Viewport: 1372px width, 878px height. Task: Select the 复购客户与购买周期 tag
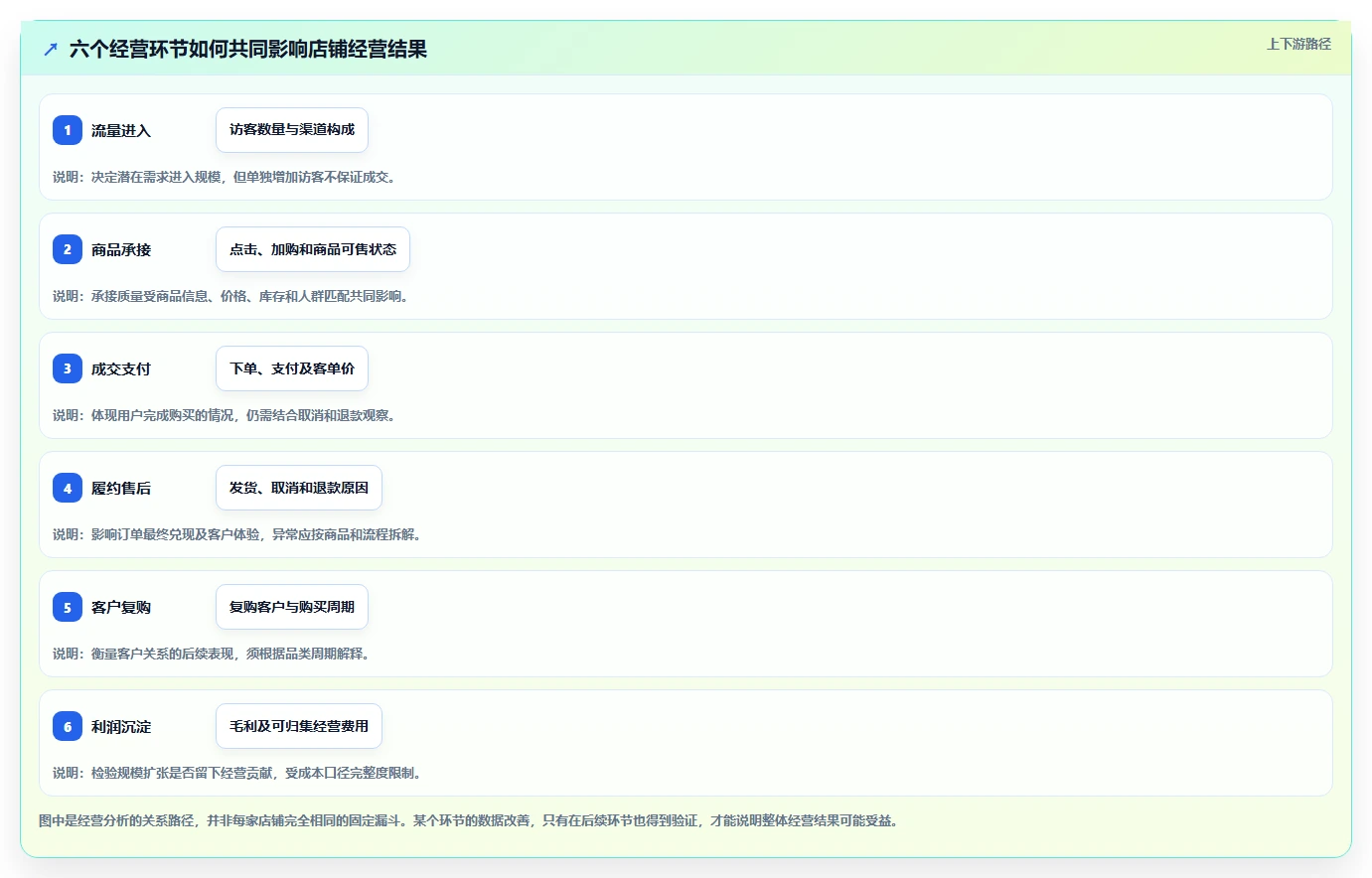292,607
